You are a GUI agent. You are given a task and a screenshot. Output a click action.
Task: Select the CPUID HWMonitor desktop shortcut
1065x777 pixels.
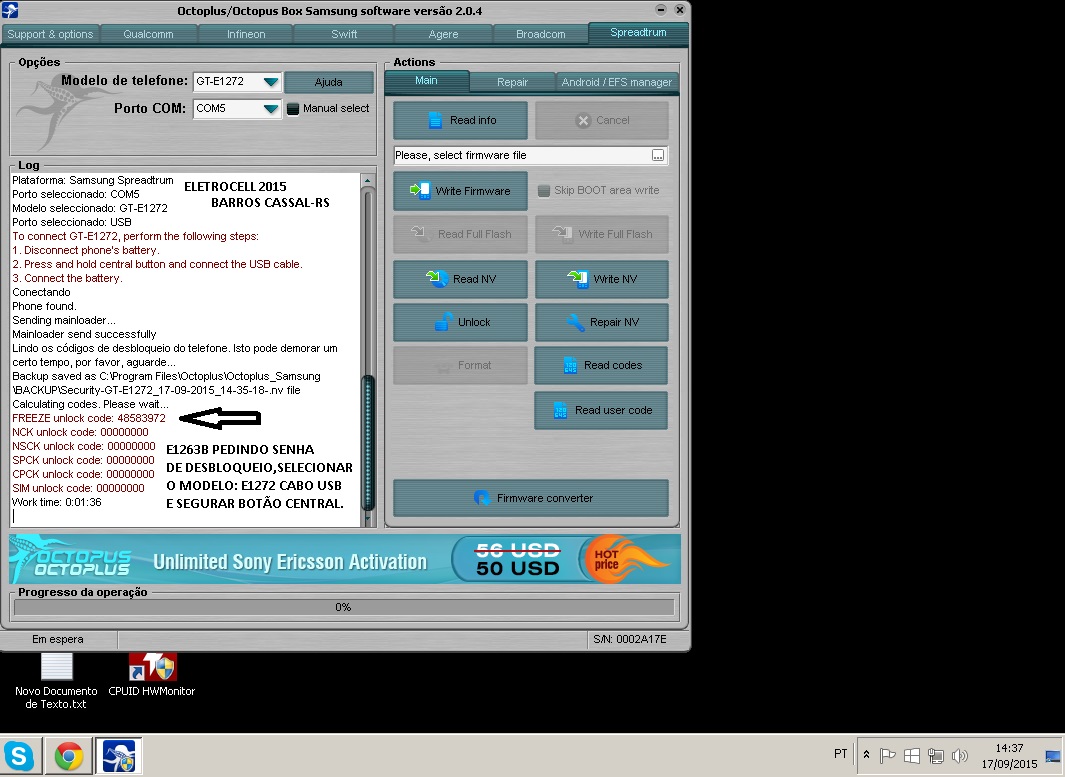coord(151,676)
